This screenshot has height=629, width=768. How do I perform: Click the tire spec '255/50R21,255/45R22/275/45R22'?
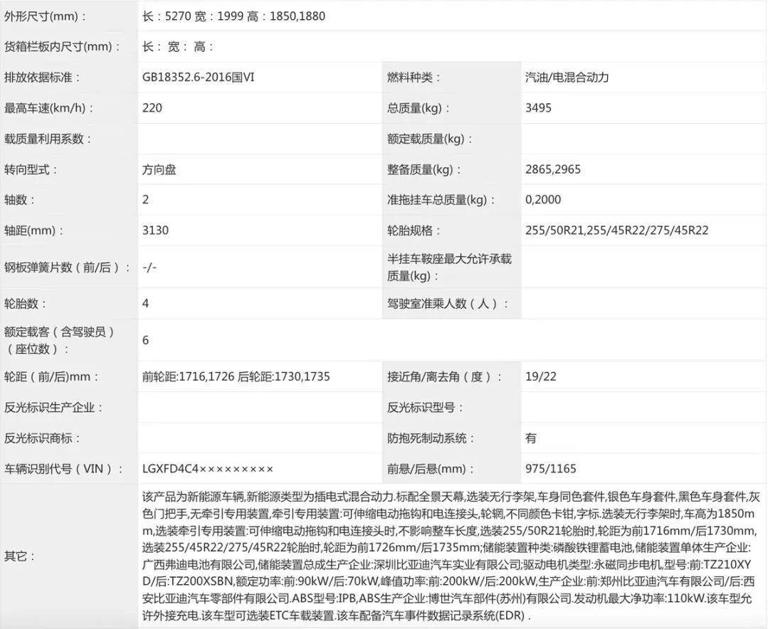[617, 230]
